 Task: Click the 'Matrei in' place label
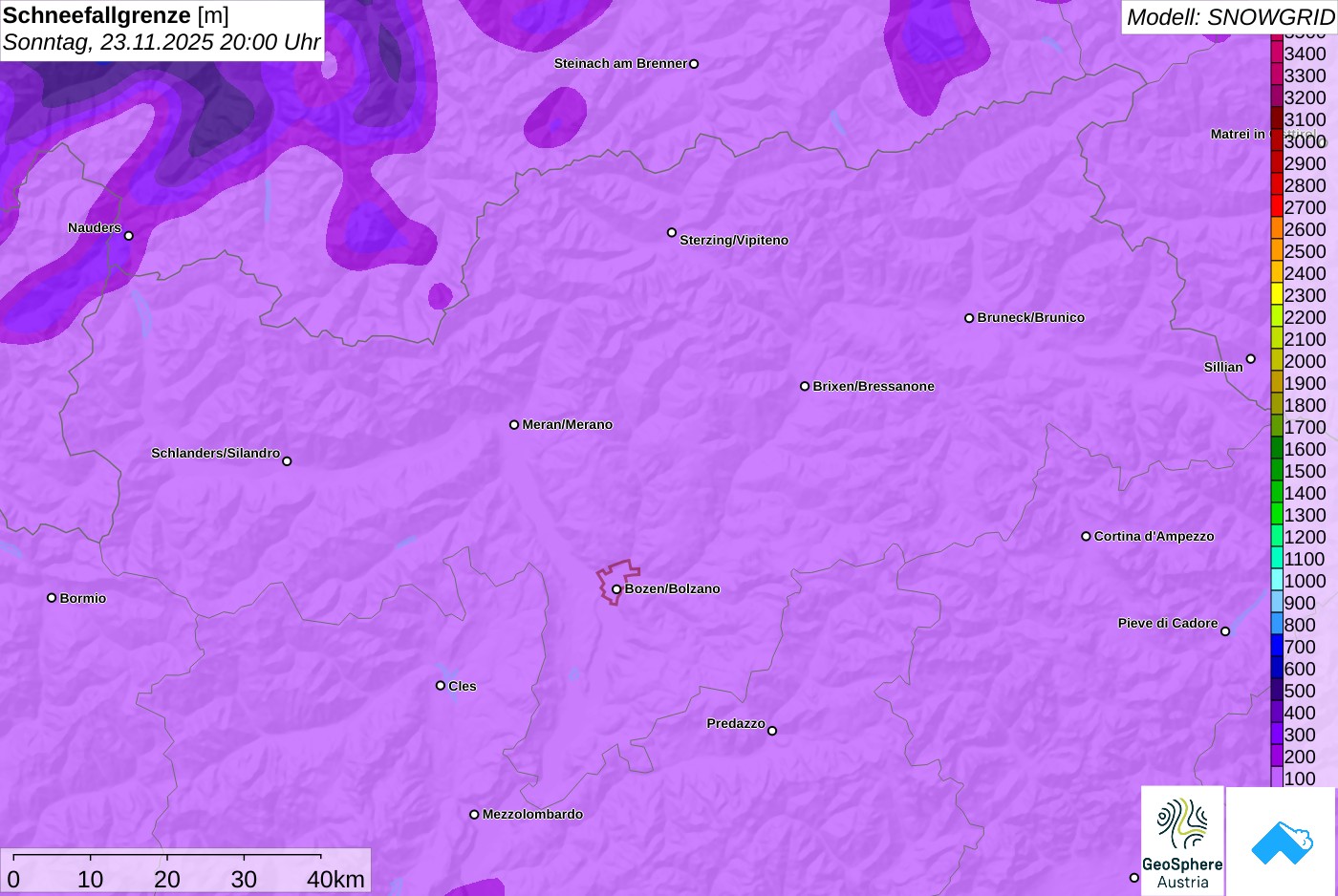tap(1238, 135)
